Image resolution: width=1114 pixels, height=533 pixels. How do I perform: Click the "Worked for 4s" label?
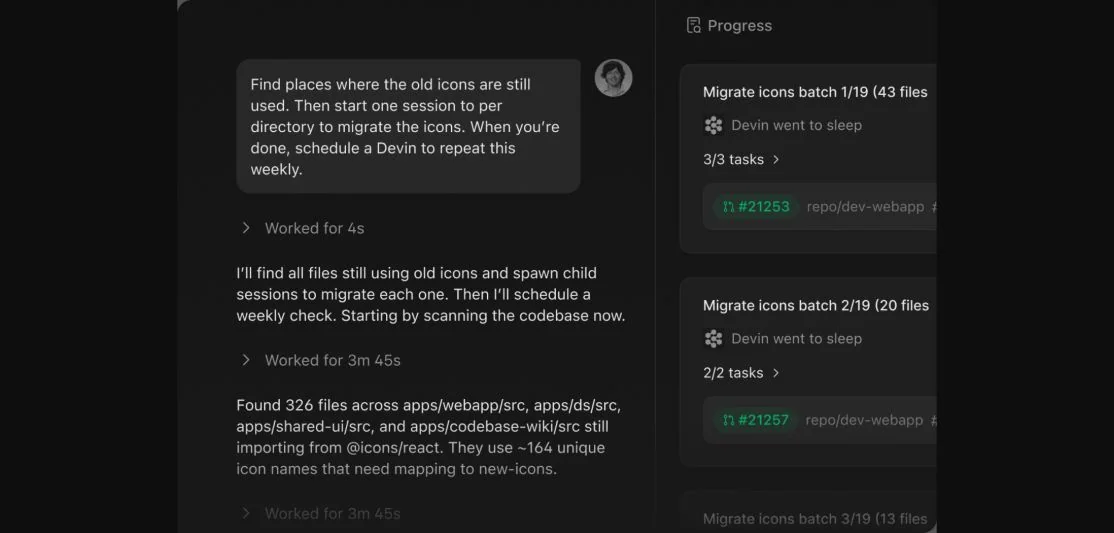tap(314, 228)
